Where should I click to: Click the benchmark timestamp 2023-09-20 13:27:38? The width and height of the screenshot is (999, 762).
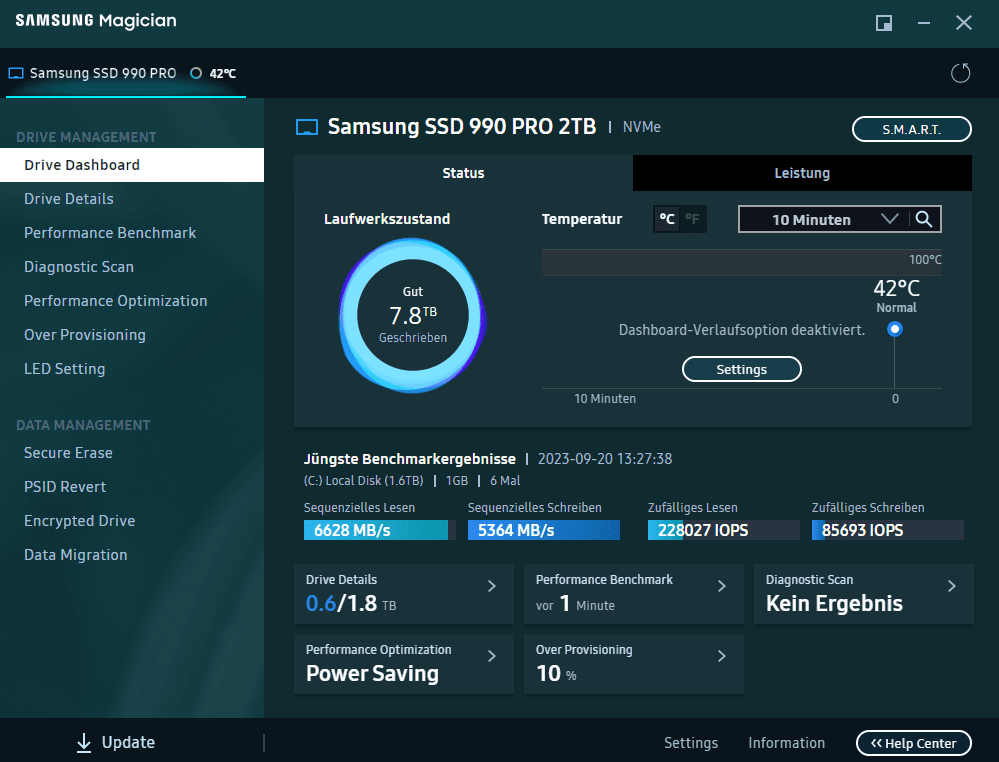pyautogui.click(x=605, y=459)
